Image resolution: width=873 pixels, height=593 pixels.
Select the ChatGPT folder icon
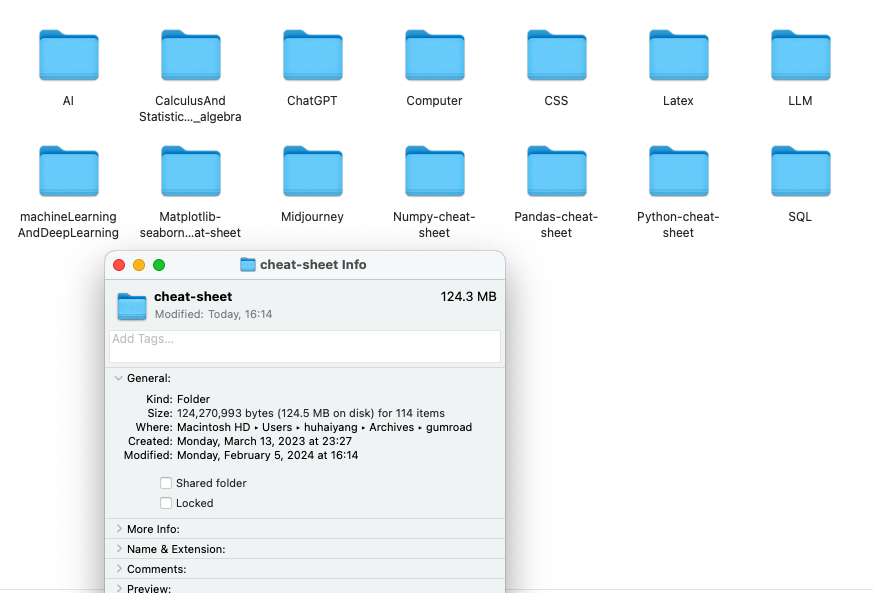pyautogui.click(x=312, y=55)
